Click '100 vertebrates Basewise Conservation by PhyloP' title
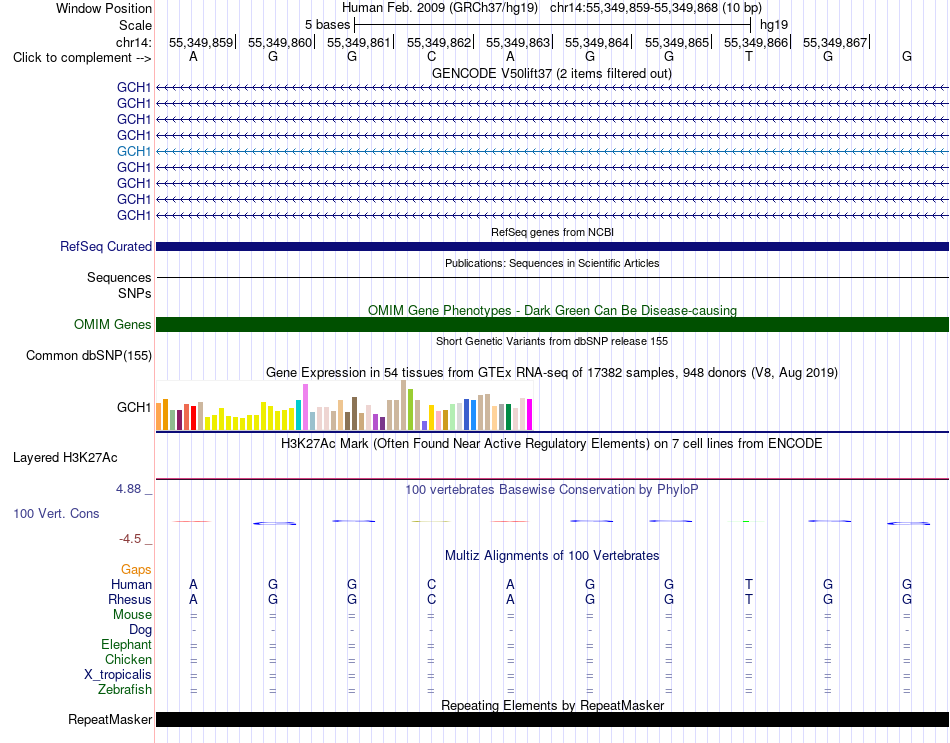The image size is (950, 743). tap(552, 490)
